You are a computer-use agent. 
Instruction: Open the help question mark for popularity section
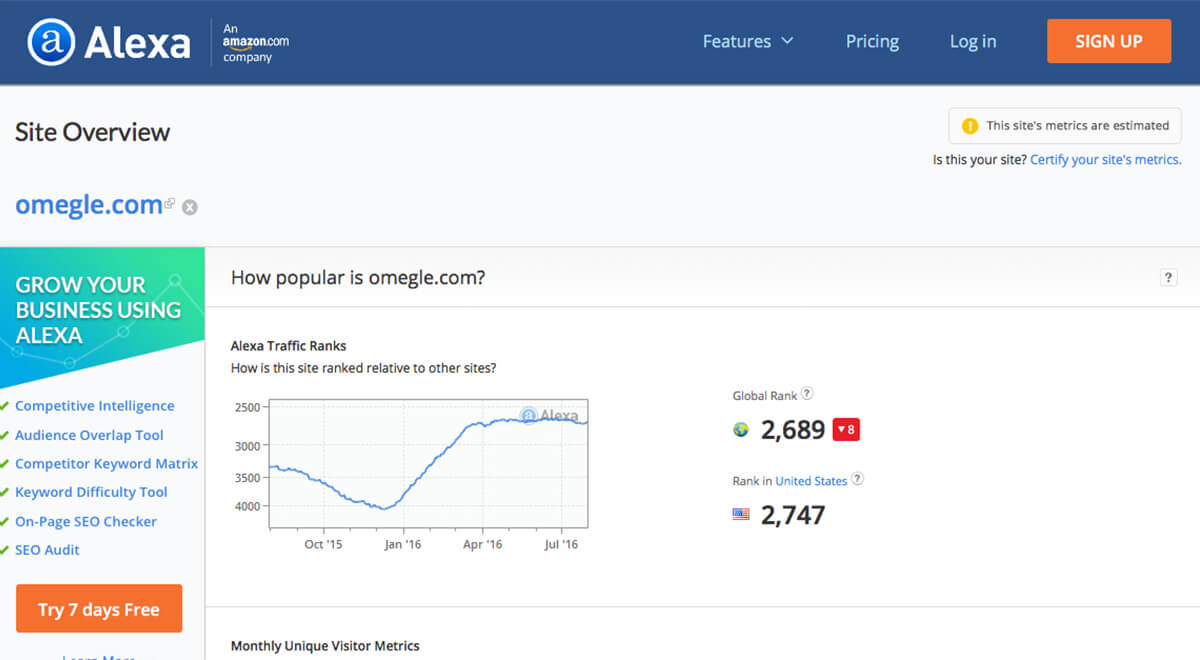(1168, 278)
